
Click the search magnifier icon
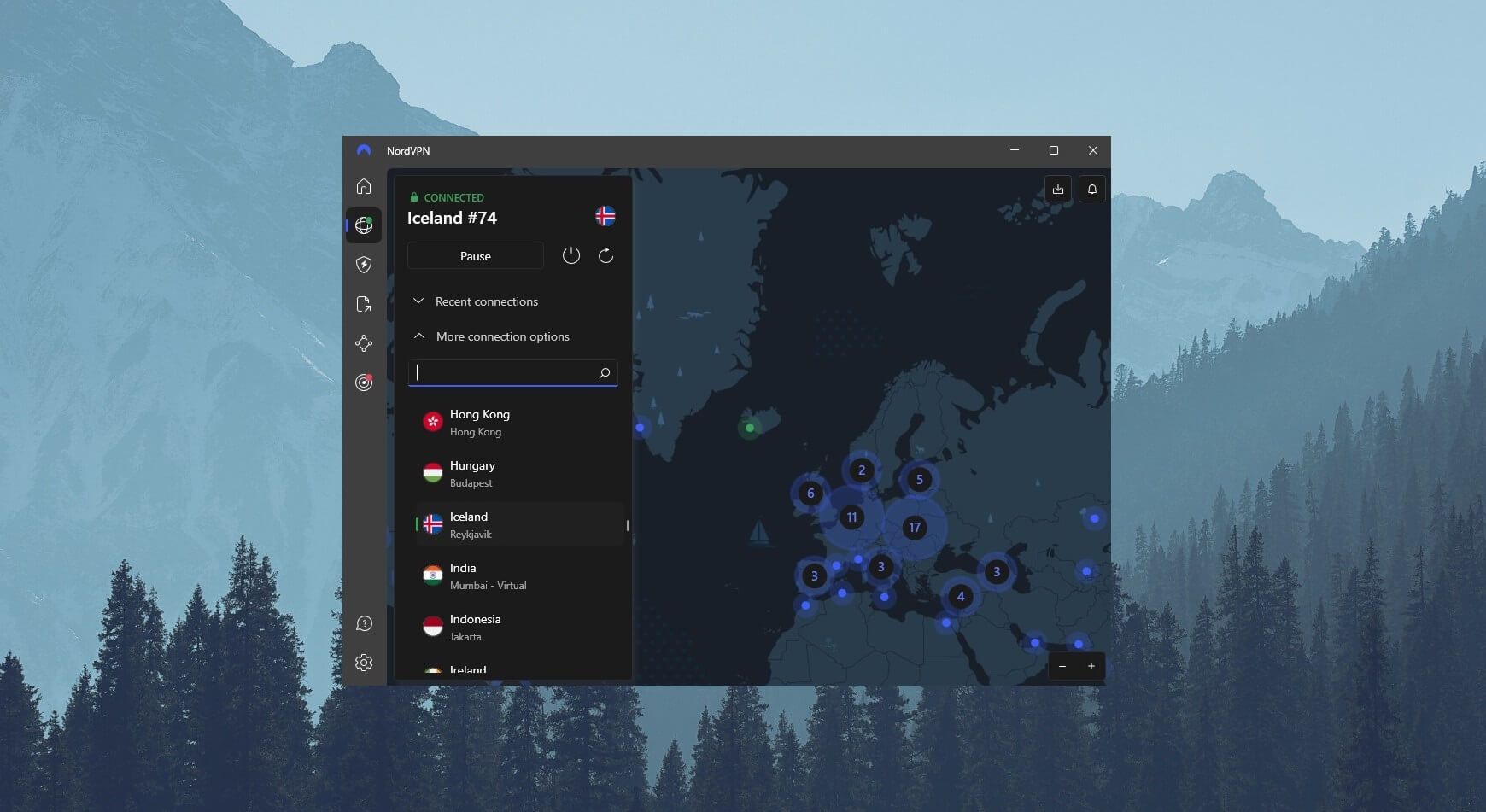605,373
